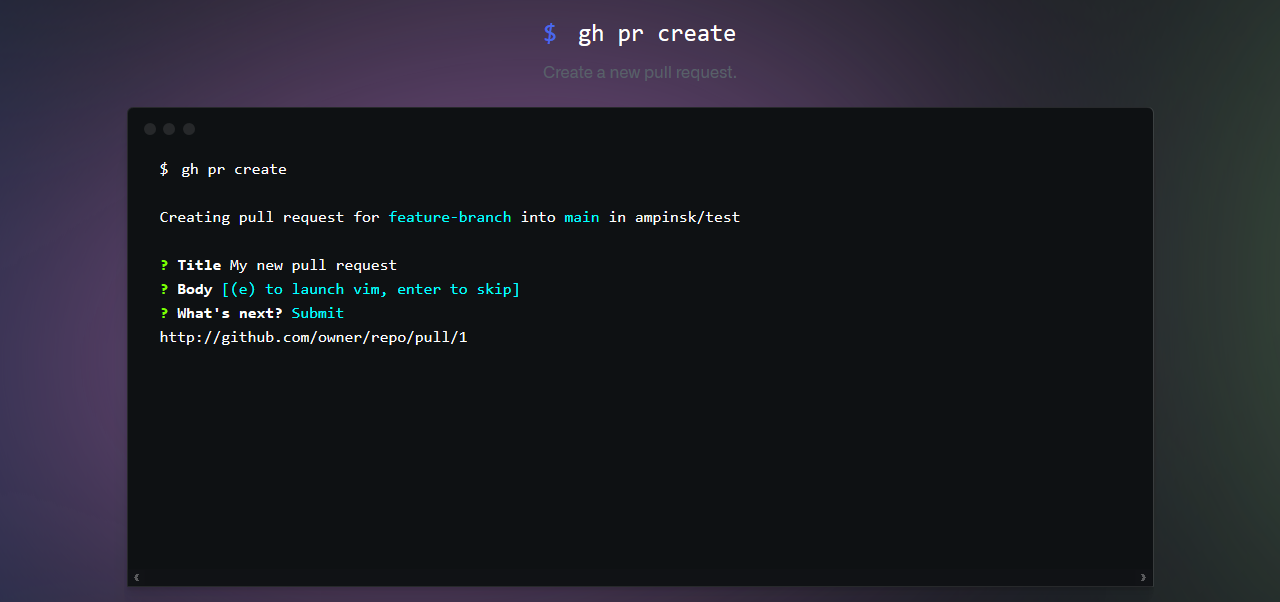Expand the main branch label

pyautogui.click(x=582, y=217)
